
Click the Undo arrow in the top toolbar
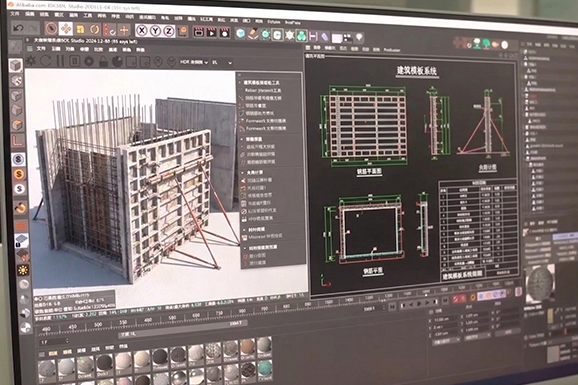click(x=18, y=28)
